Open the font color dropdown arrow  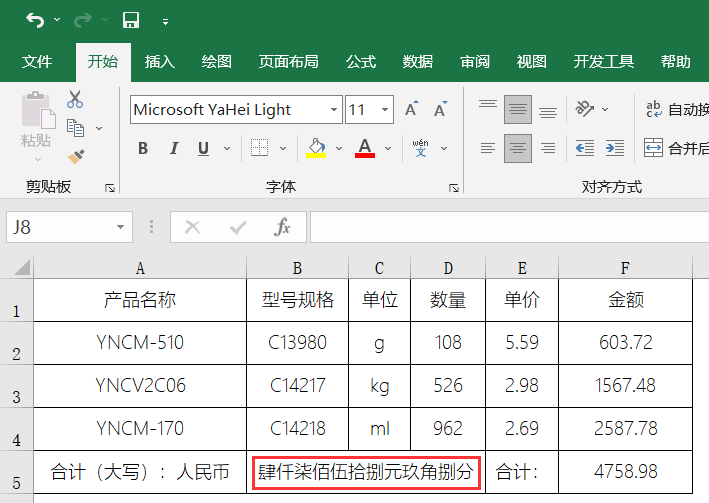386,148
